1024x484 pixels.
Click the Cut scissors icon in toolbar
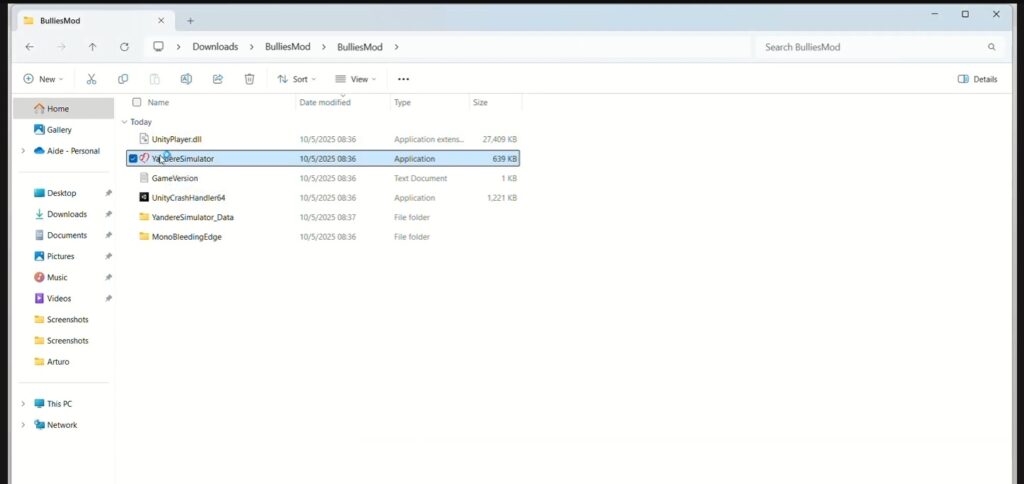click(x=91, y=79)
